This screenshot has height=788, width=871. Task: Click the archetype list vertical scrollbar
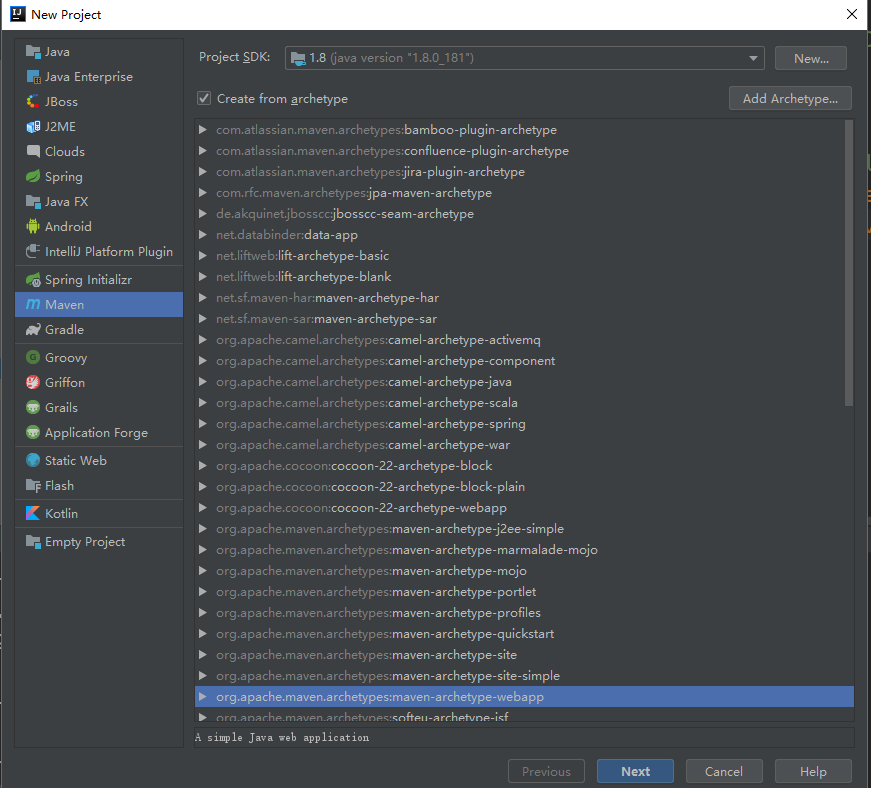coord(848,263)
